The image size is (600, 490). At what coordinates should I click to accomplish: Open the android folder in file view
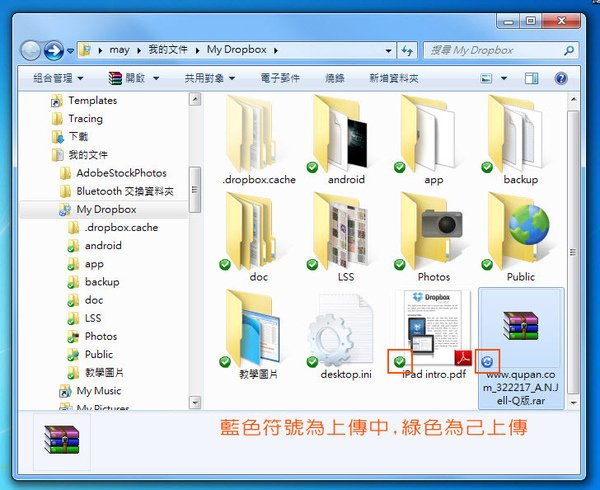tap(342, 134)
